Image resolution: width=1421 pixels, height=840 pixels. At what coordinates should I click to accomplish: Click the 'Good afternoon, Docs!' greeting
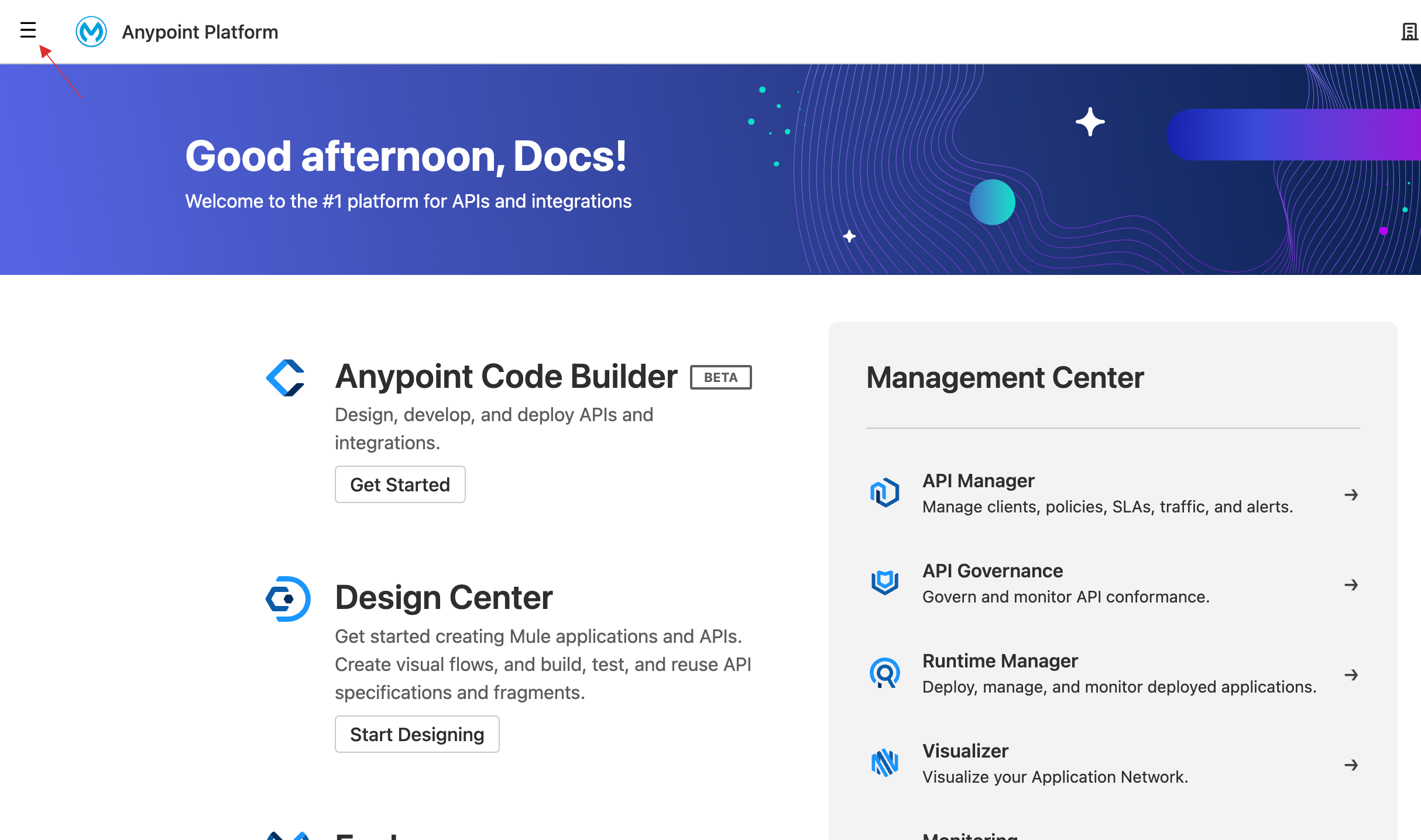(406, 157)
